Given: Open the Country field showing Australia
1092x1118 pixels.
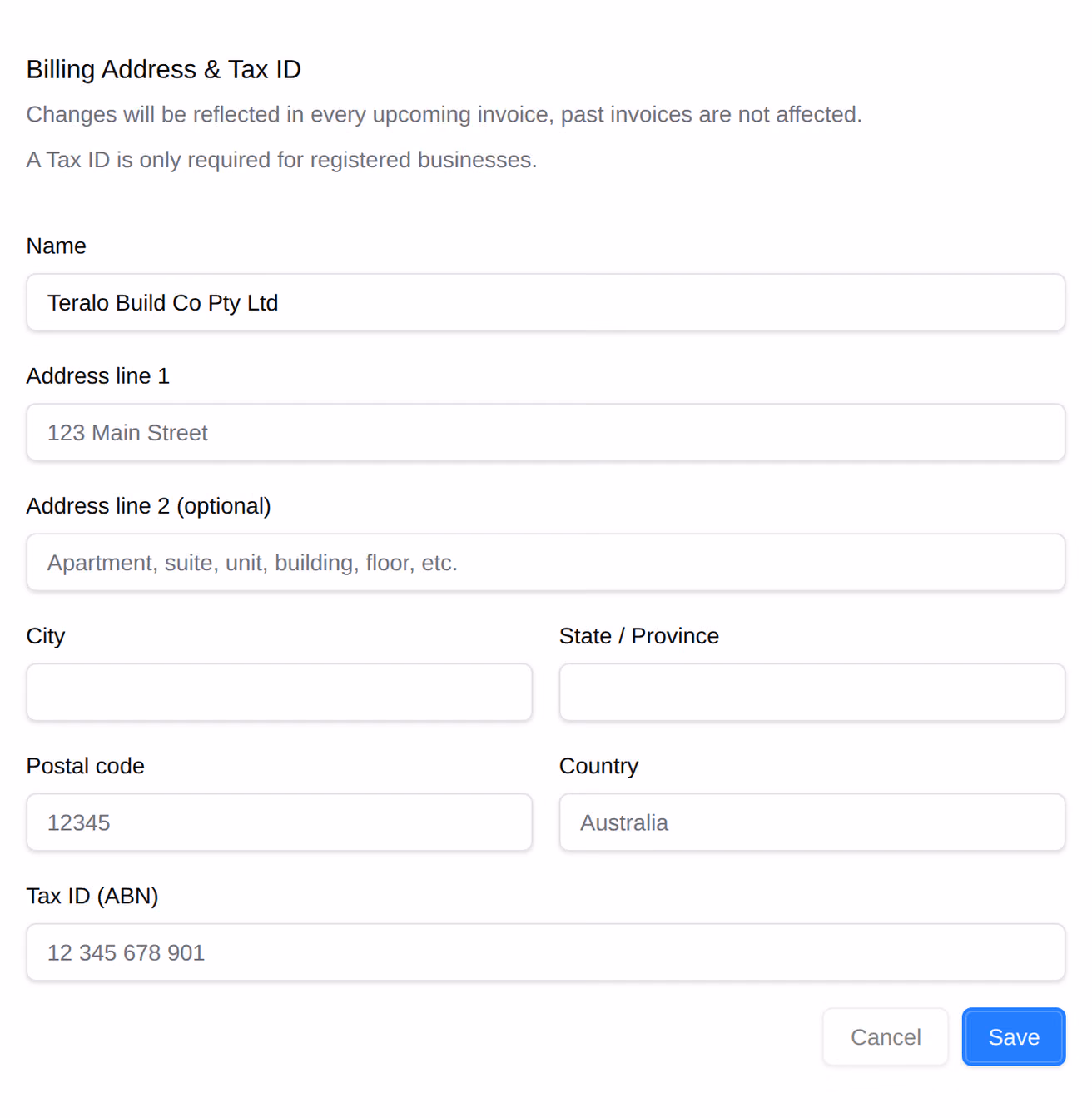Looking at the screenshot, I should (812, 822).
